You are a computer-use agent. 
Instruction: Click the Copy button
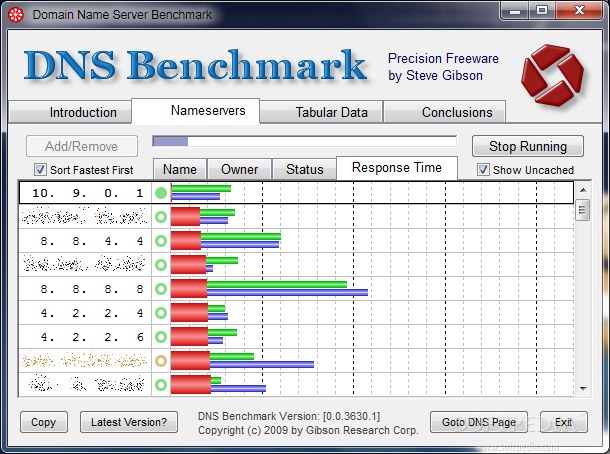pos(44,422)
